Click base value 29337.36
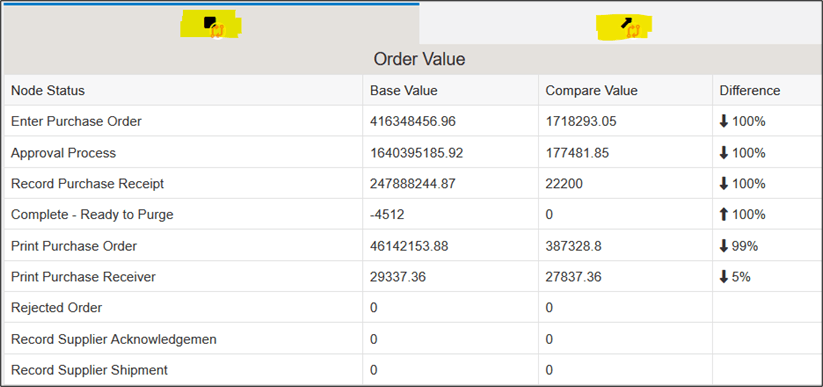Viewport: 823px width, 387px height. (397, 277)
